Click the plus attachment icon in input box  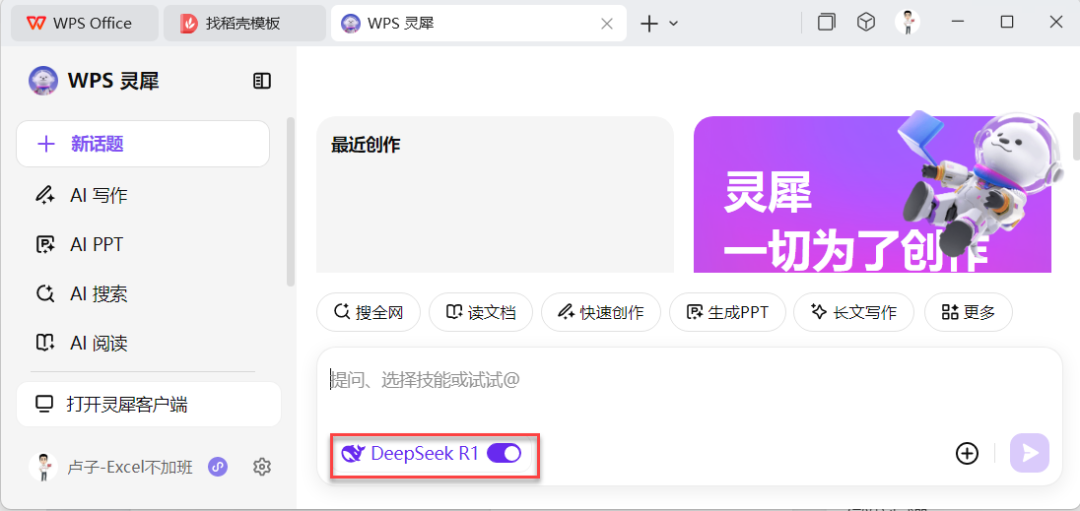pyautogui.click(x=967, y=453)
